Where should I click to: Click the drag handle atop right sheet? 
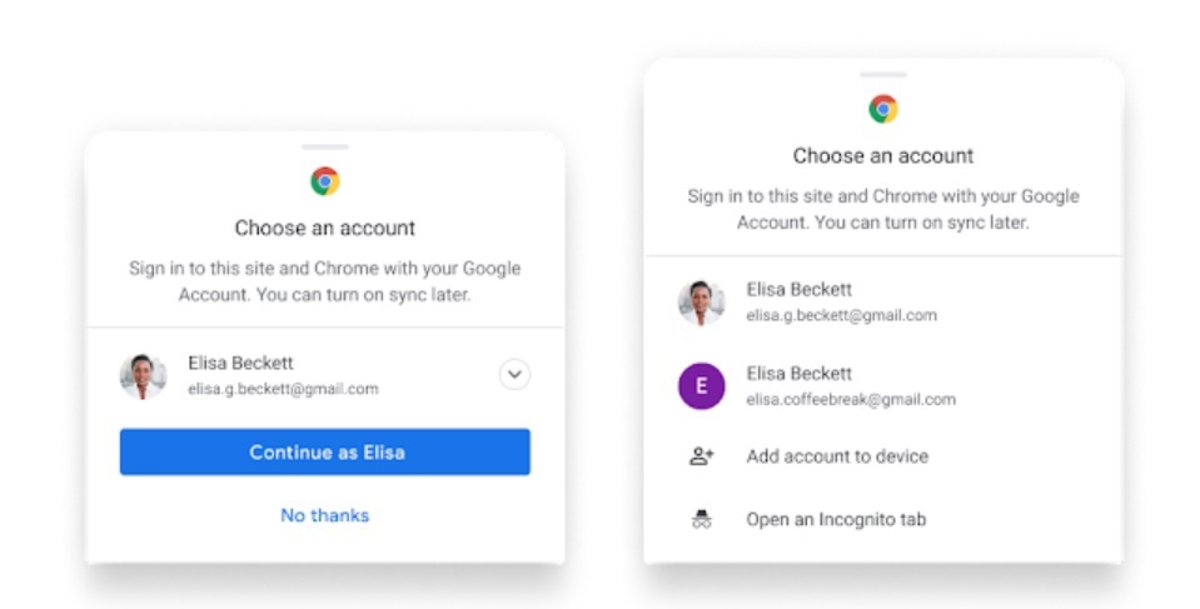(883, 74)
